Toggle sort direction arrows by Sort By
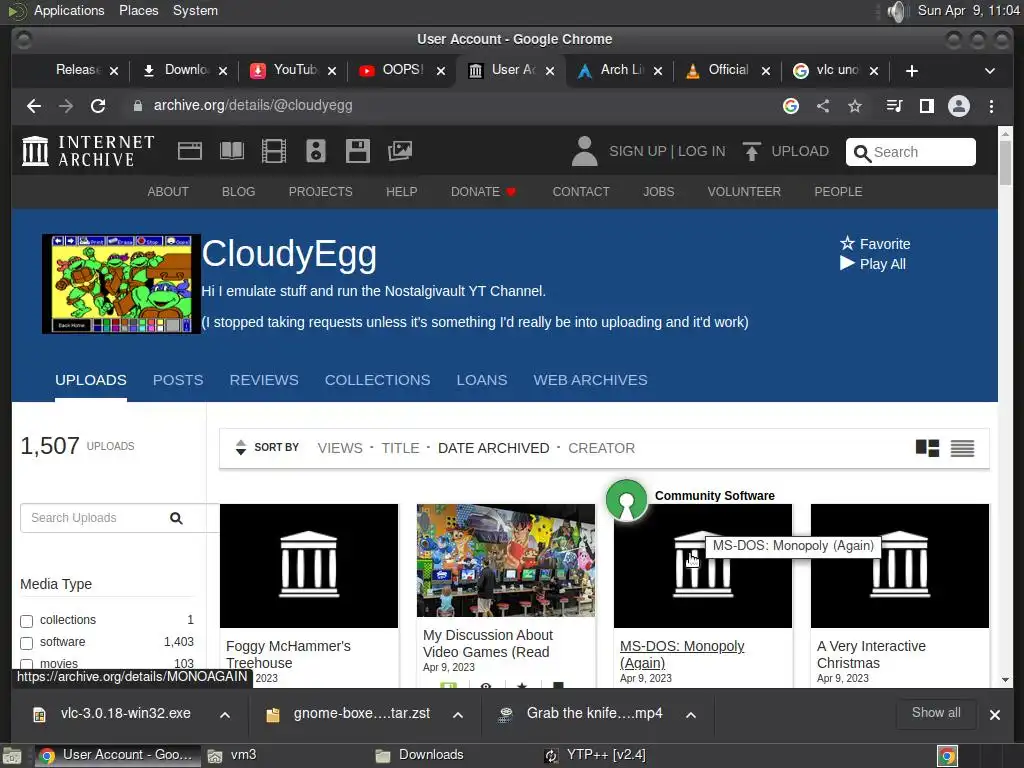 240,447
